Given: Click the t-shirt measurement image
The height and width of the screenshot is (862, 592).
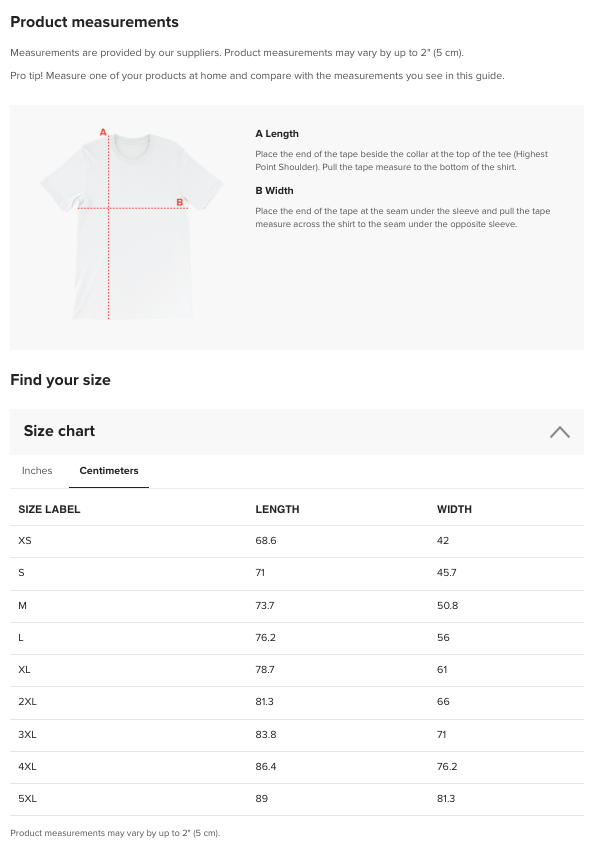Looking at the screenshot, I should coord(132,224).
